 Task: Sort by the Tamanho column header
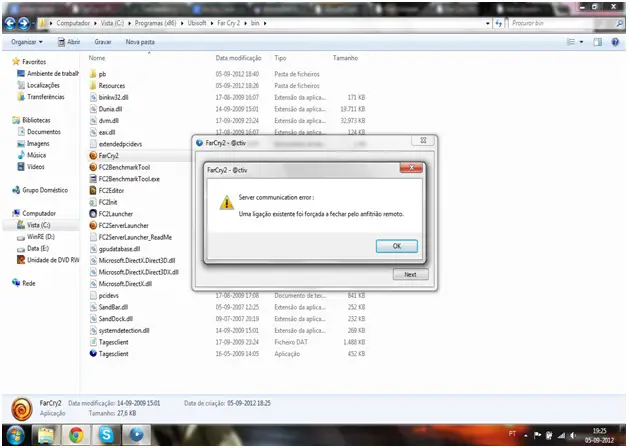click(345, 58)
